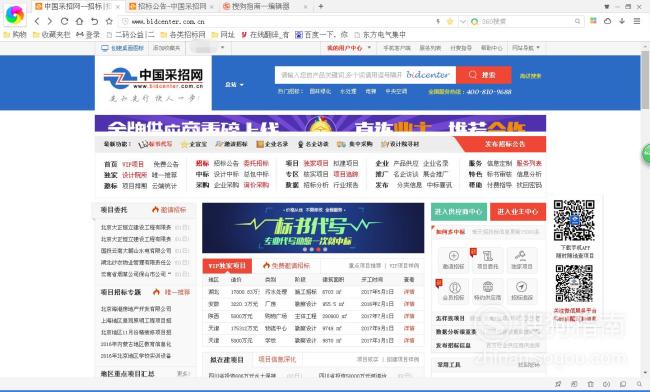The width and height of the screenshot is (650, 392).
Task: Click the red 进入业主中心 button
Action: click(518, 211)
